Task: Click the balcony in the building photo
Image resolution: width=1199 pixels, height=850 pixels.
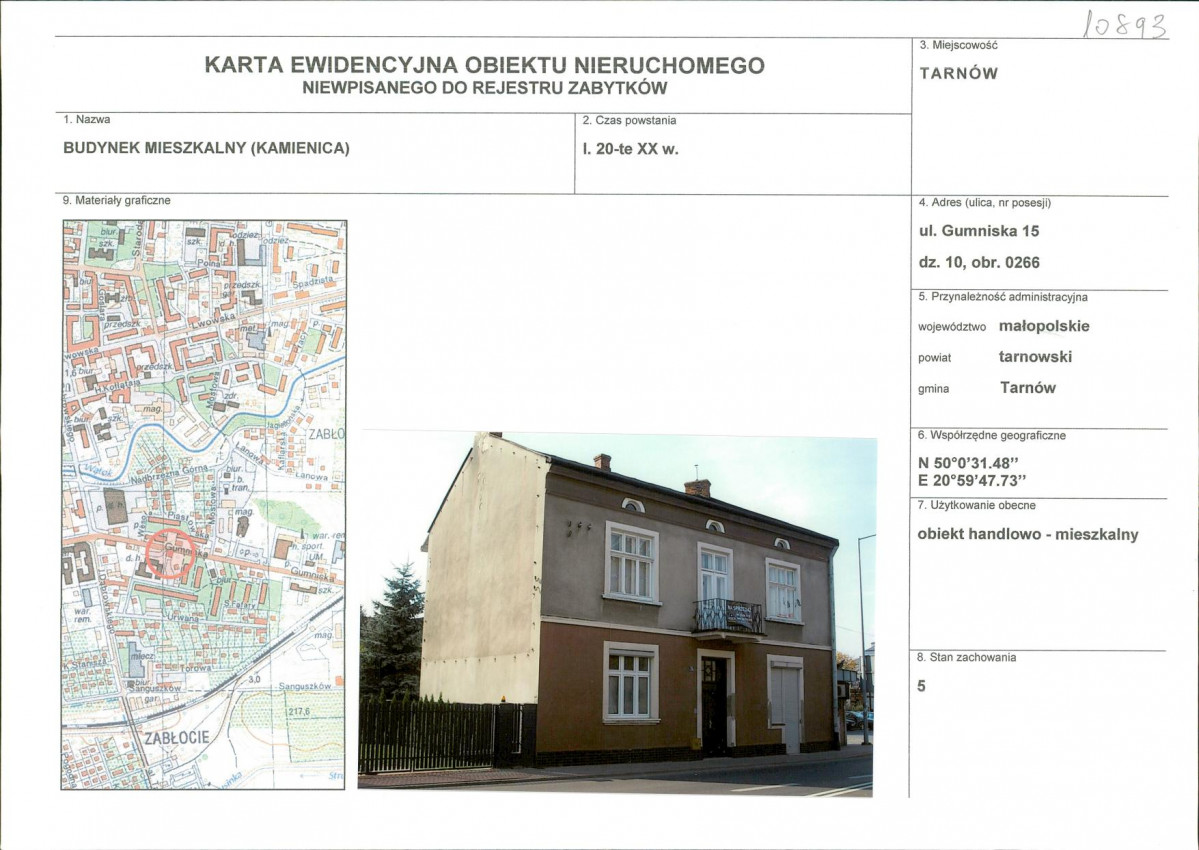Action: click(x=728, y=618)
